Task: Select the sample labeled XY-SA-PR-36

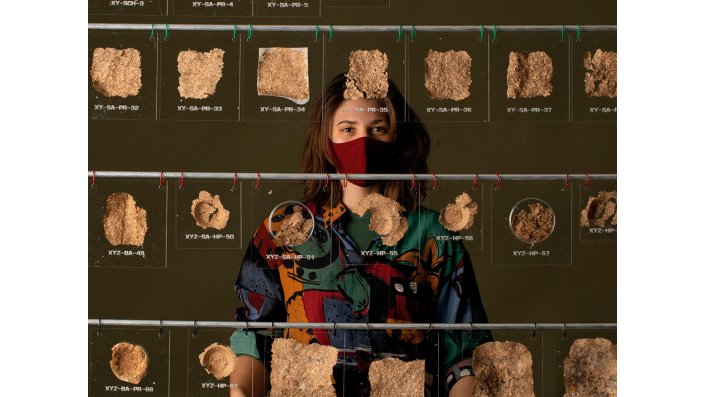Action: pyautogui.click(x=448, y=75)
